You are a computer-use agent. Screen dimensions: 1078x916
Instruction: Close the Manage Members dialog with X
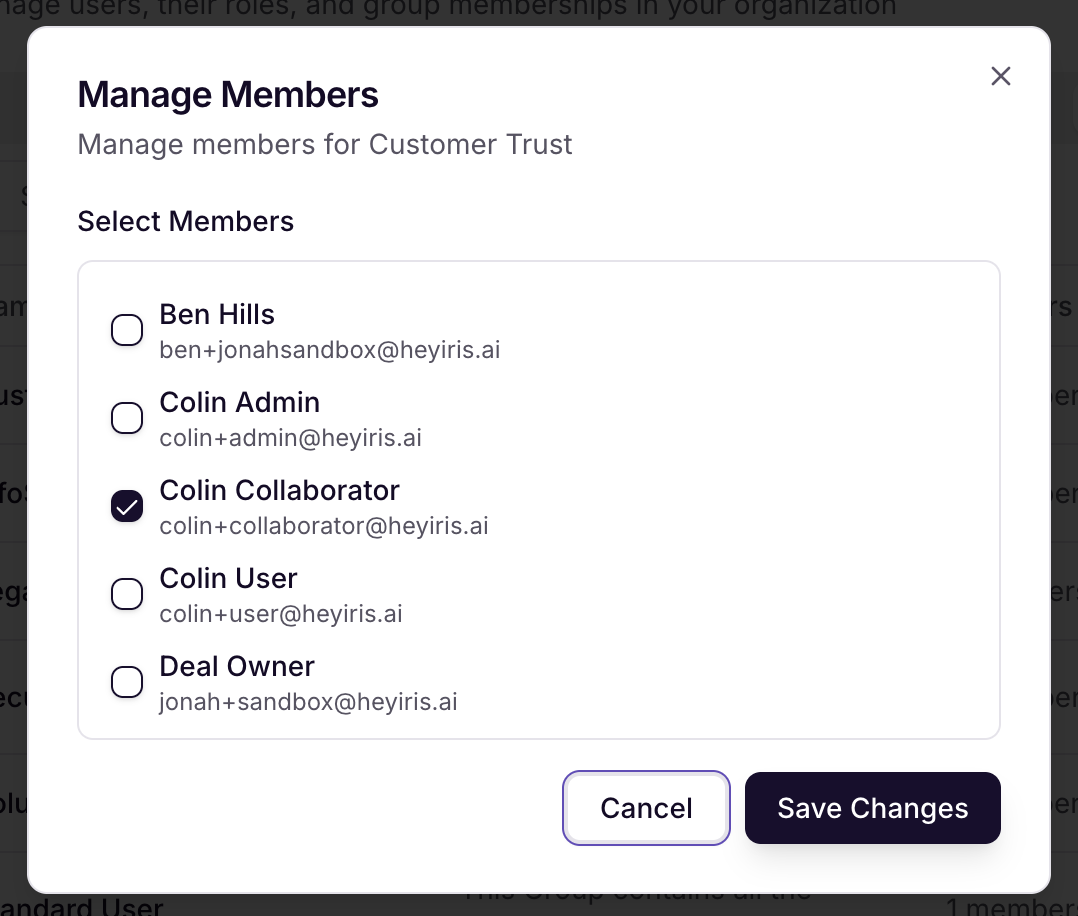(x=1000, y=76)
